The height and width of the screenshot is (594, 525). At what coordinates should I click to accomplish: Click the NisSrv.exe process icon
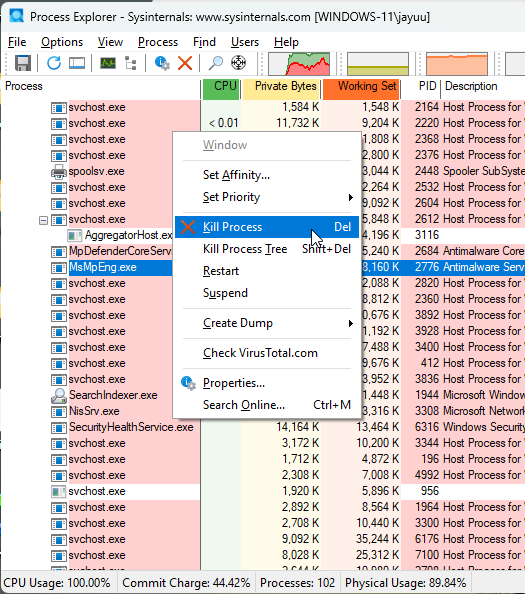59,411
